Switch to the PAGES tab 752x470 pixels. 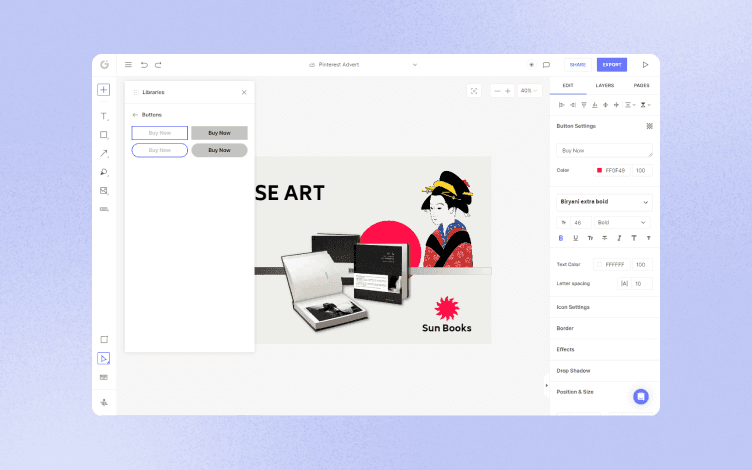click(641, 85)
